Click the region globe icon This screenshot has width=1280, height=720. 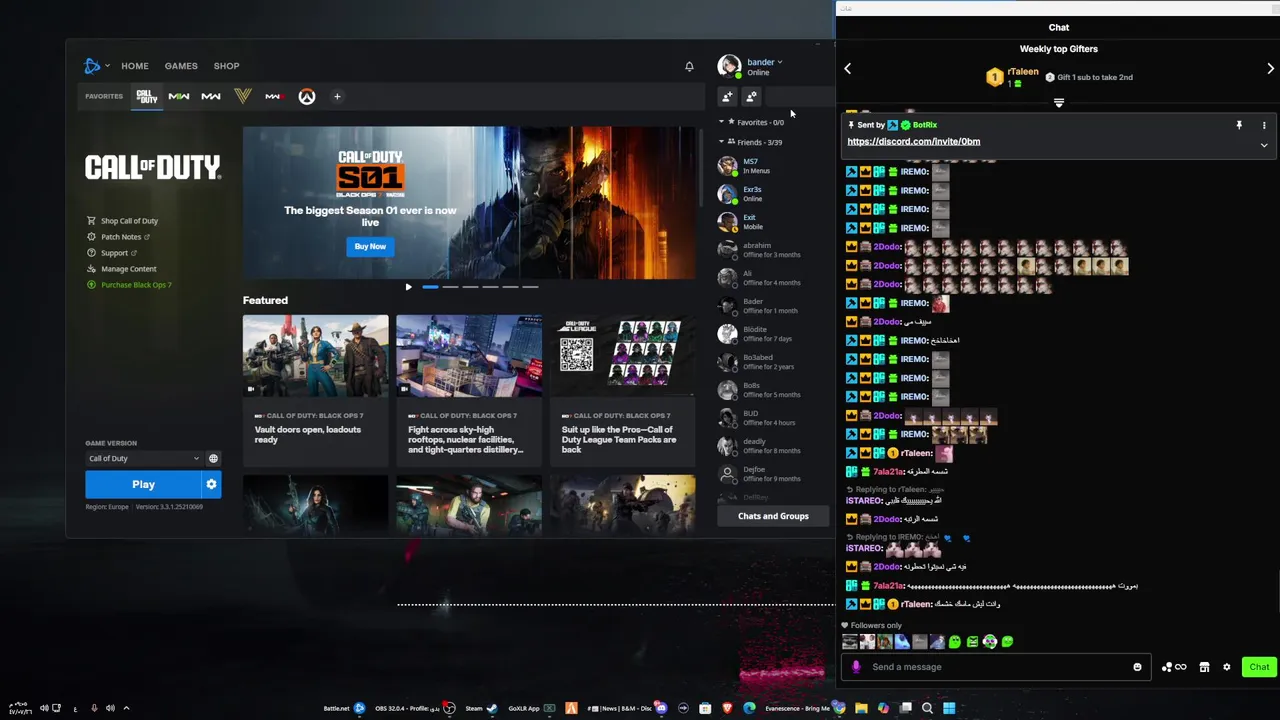click(x=213, y=458)
